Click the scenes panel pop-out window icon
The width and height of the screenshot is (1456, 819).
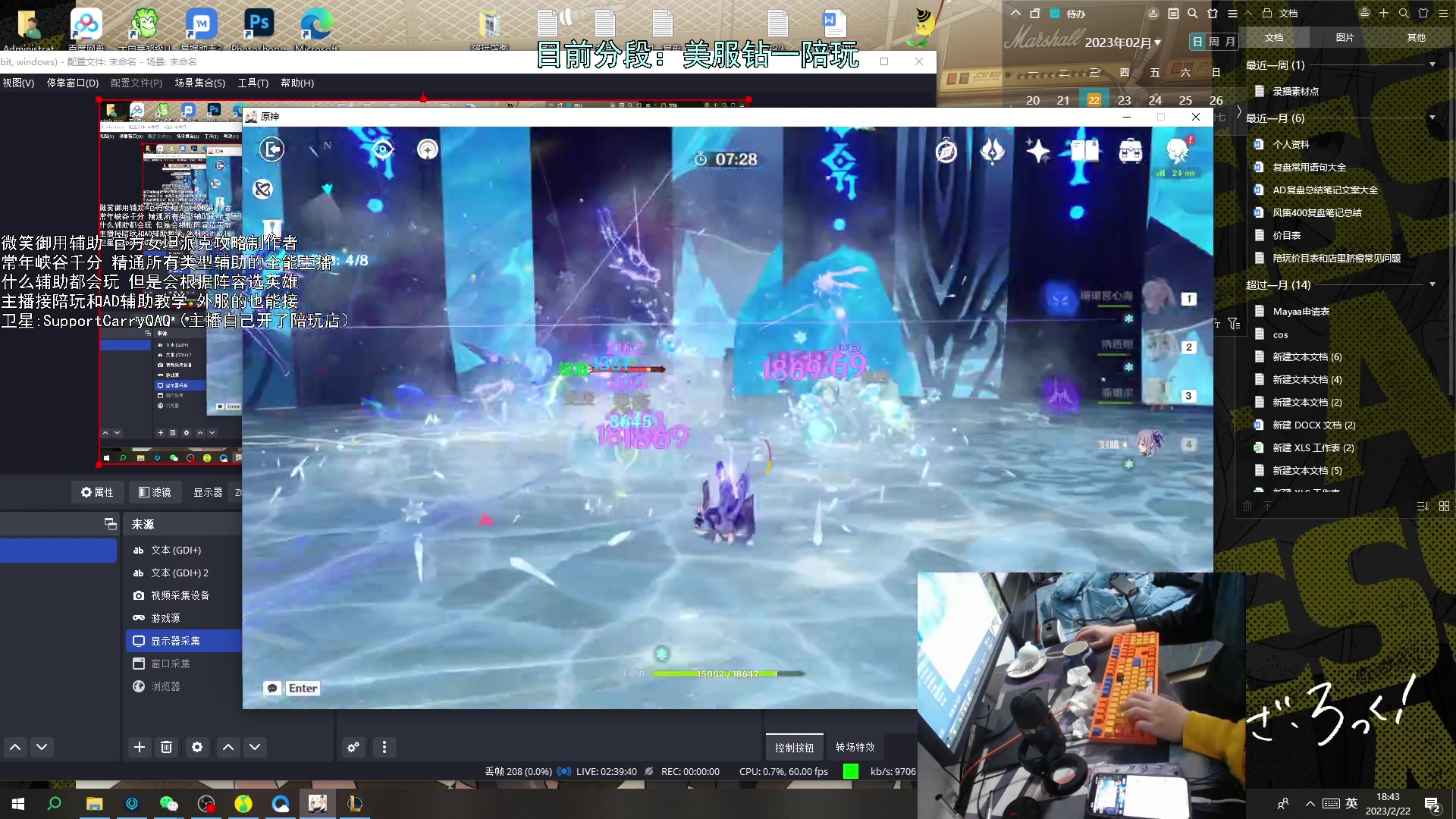point(111,524)
